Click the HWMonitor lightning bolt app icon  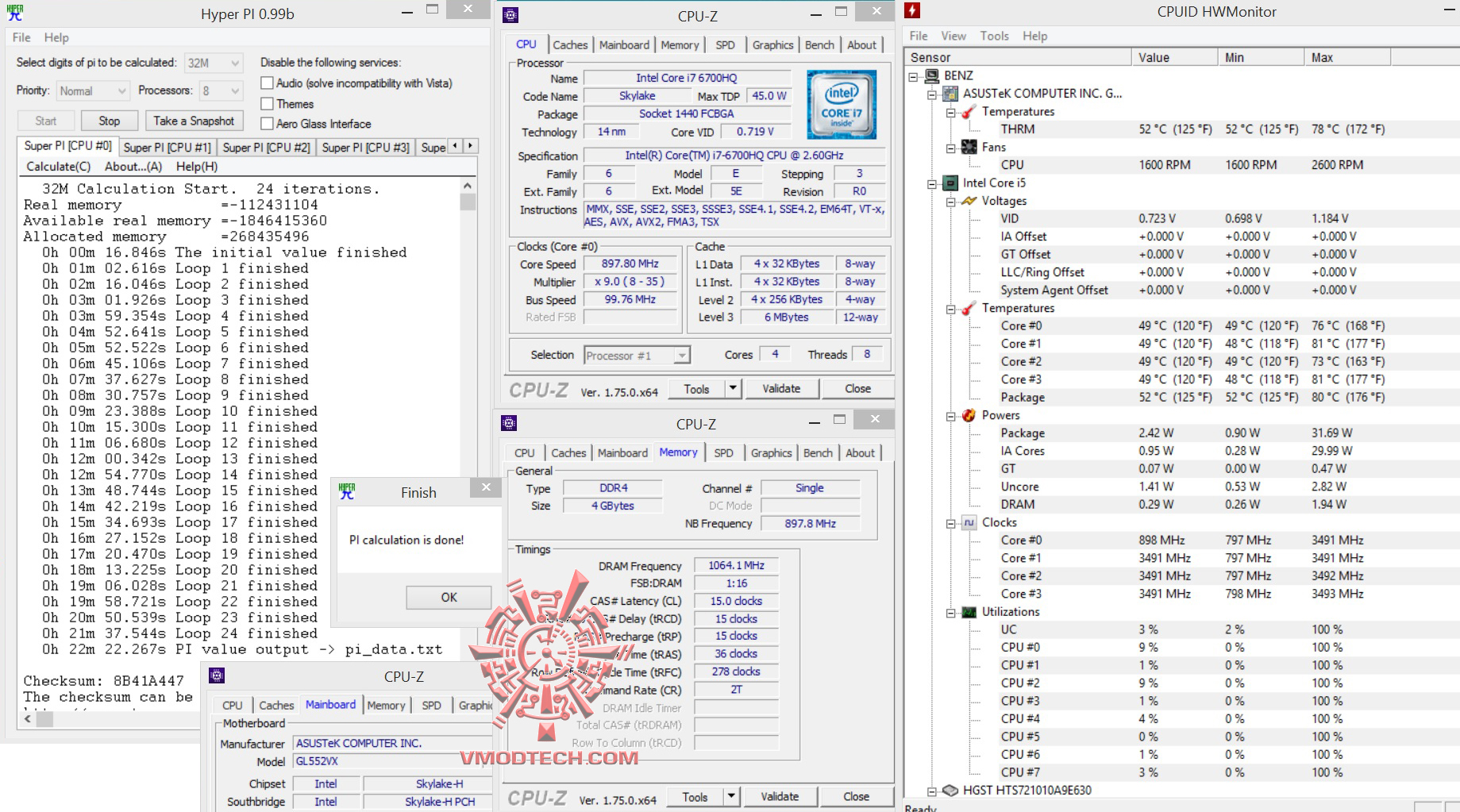(x=913, y=10)
